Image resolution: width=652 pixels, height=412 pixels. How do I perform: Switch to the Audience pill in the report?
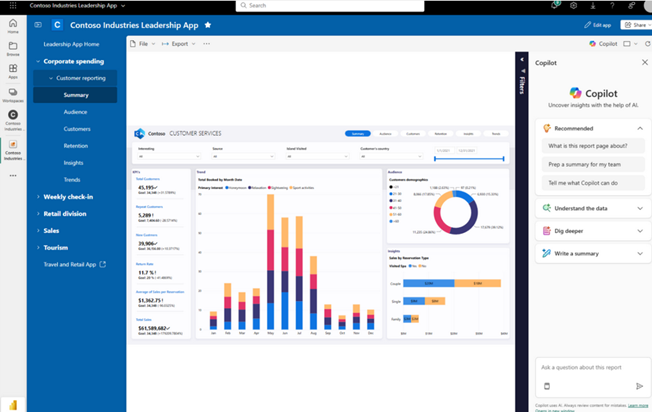[x=385, y=133]
